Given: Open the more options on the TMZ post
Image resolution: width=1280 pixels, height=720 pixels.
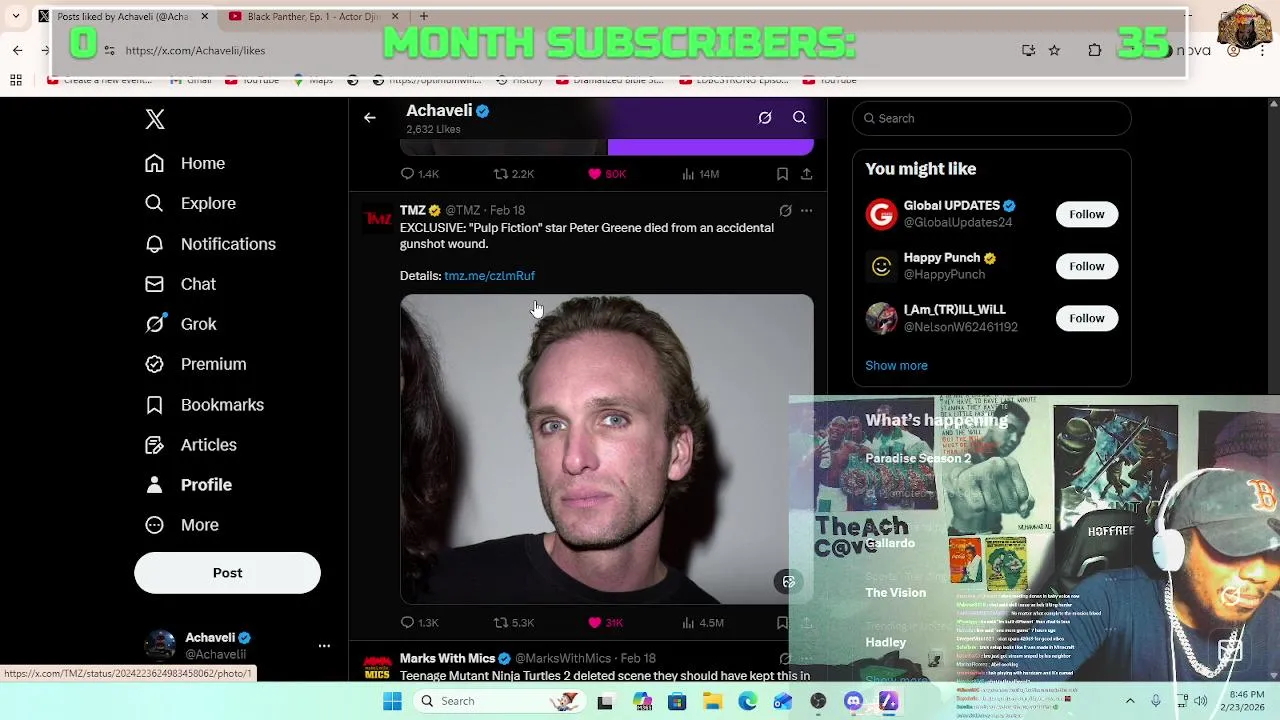Looking at the screenshot, I should pyautogui.click(x=806, y=211).
